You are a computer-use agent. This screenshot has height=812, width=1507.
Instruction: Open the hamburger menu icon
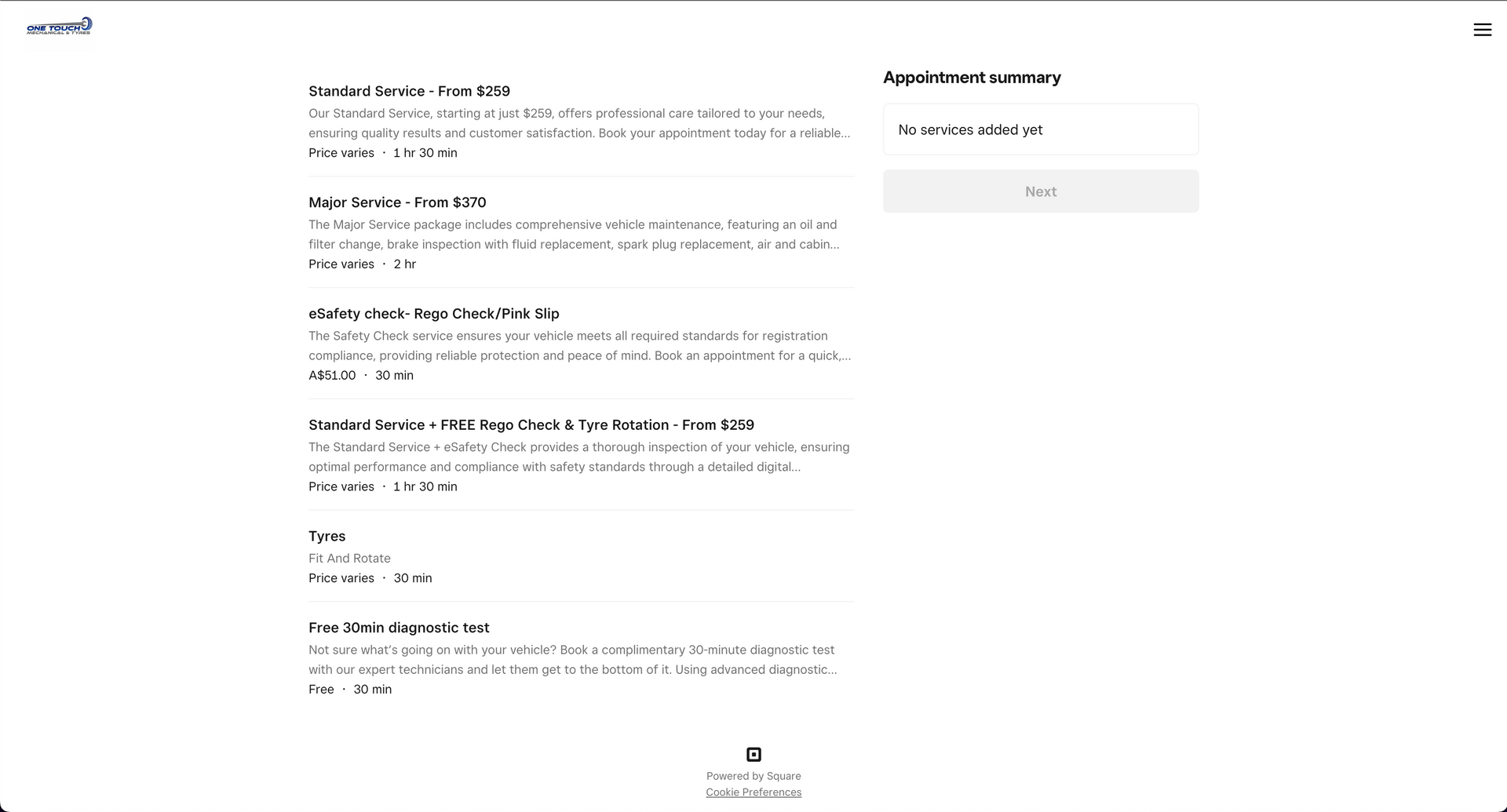[1482, 30]
